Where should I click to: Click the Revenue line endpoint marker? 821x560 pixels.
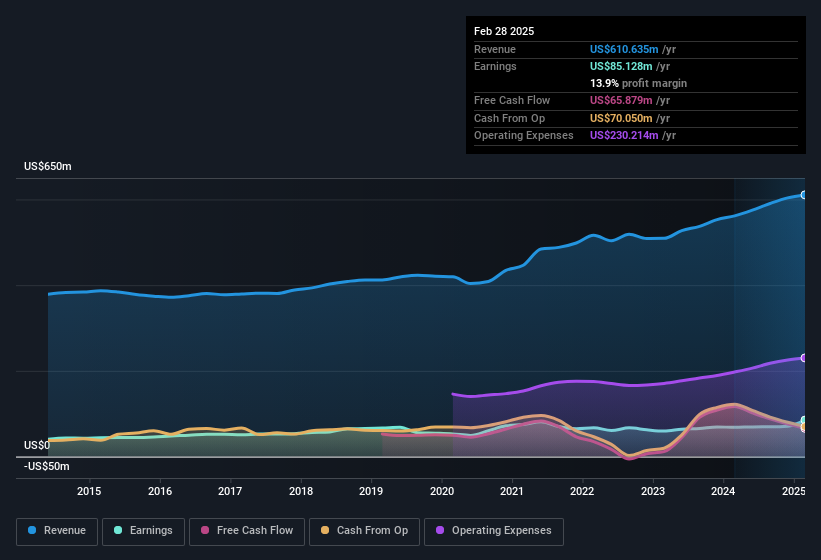804,195
